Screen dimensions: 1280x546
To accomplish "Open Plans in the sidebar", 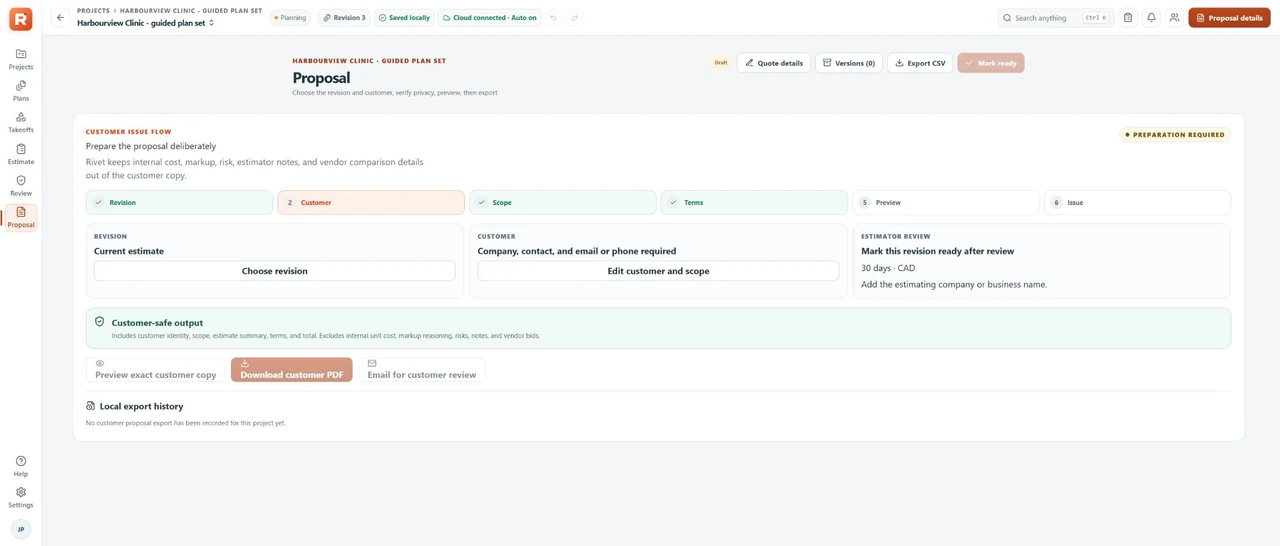I will coord(21,91).
